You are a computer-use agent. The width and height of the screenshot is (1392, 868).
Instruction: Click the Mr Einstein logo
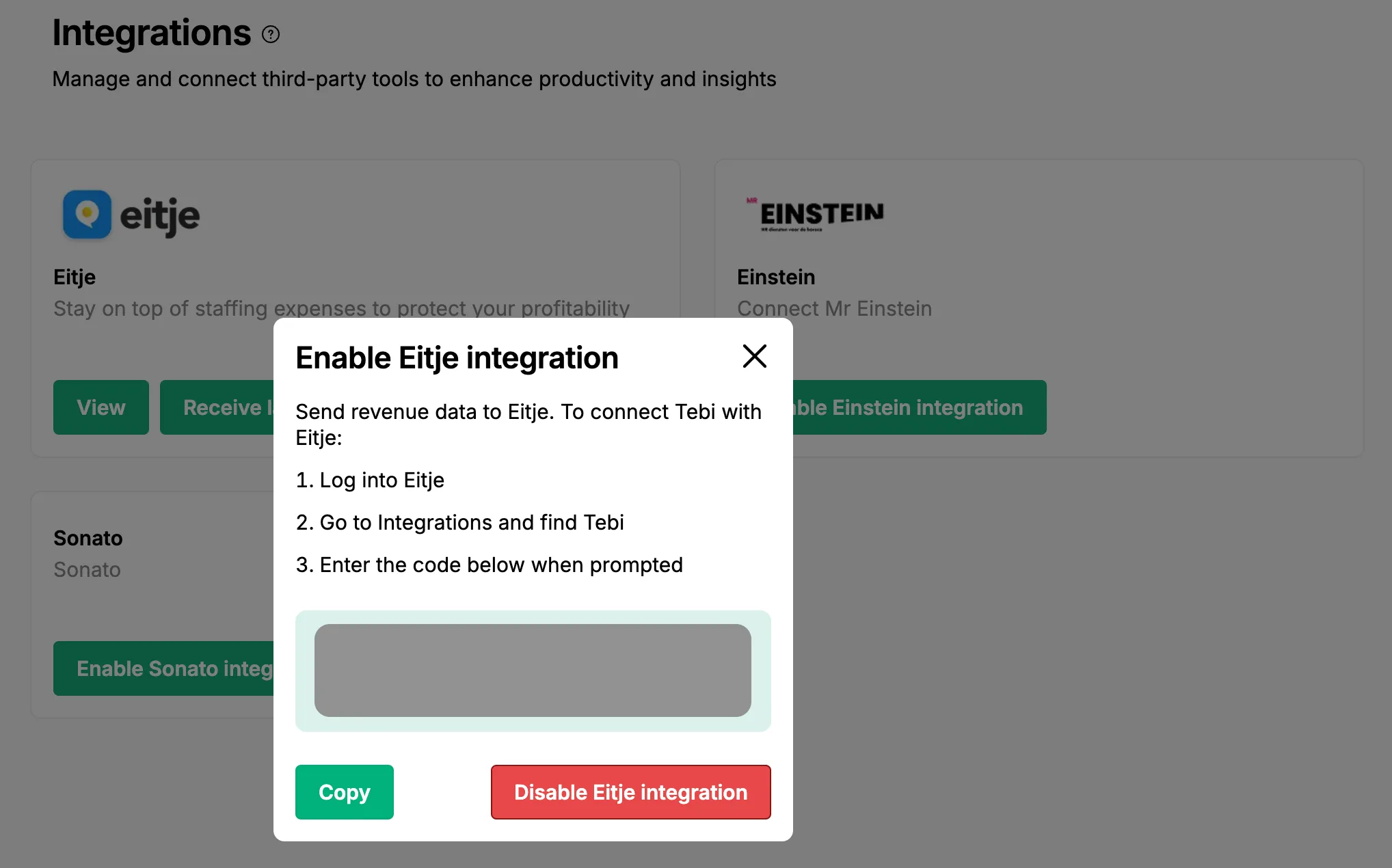point(816,215)
